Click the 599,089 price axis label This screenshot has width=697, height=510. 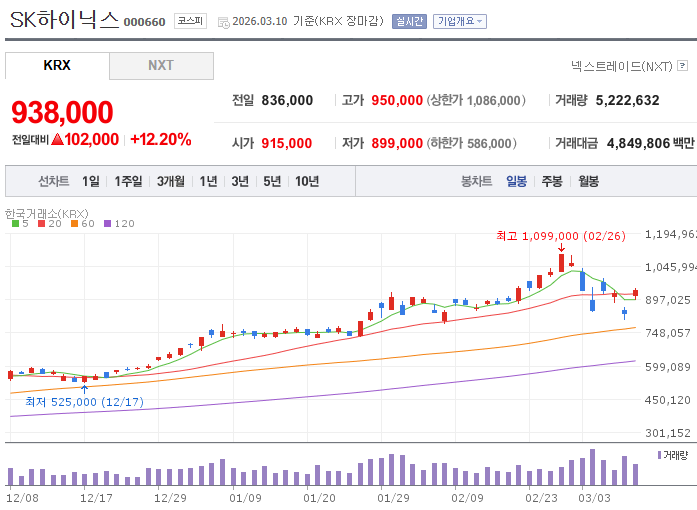coord(668,367)
